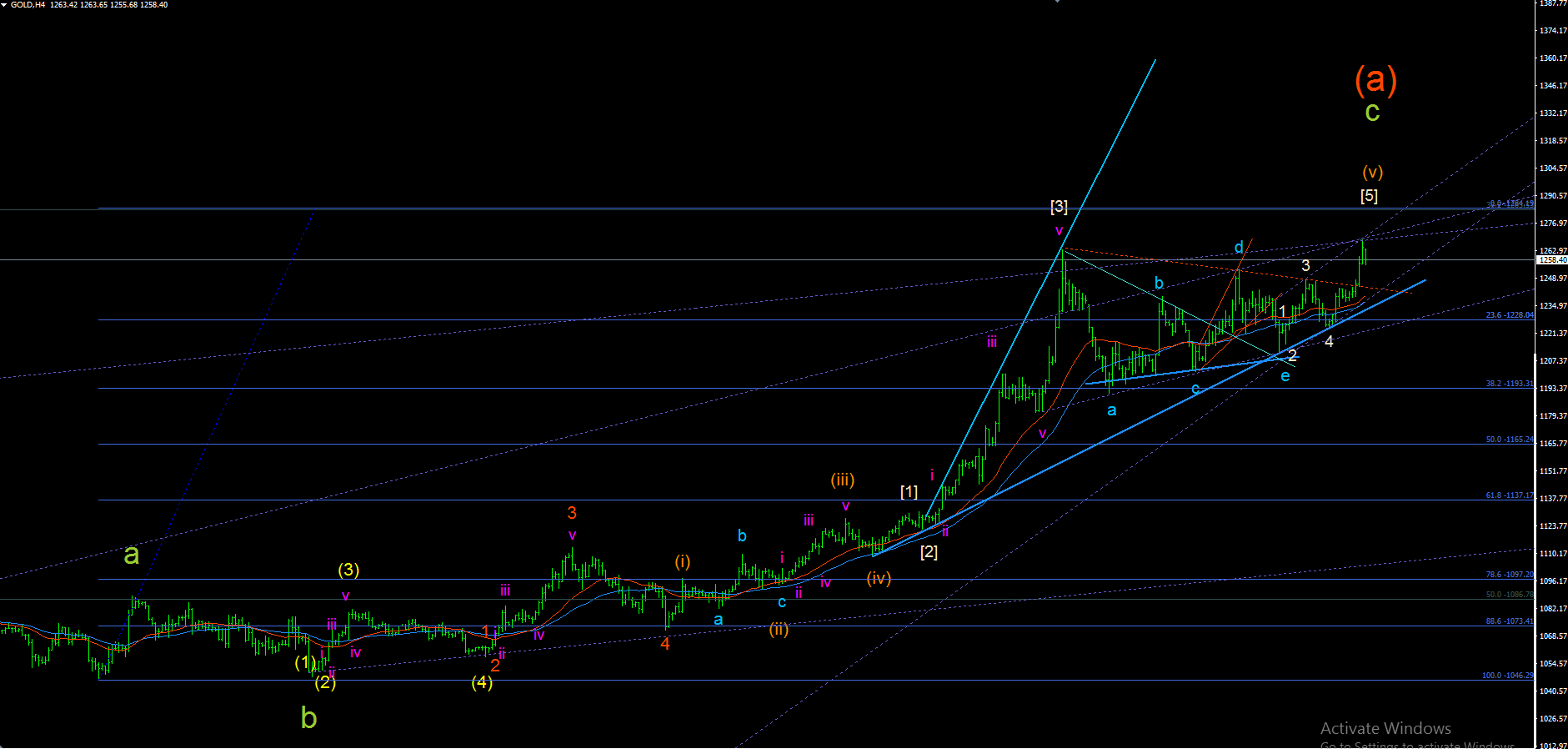Click the blue e triangle label
The width and height of the screenshot is (1568, 749).
click(1285, 376)
